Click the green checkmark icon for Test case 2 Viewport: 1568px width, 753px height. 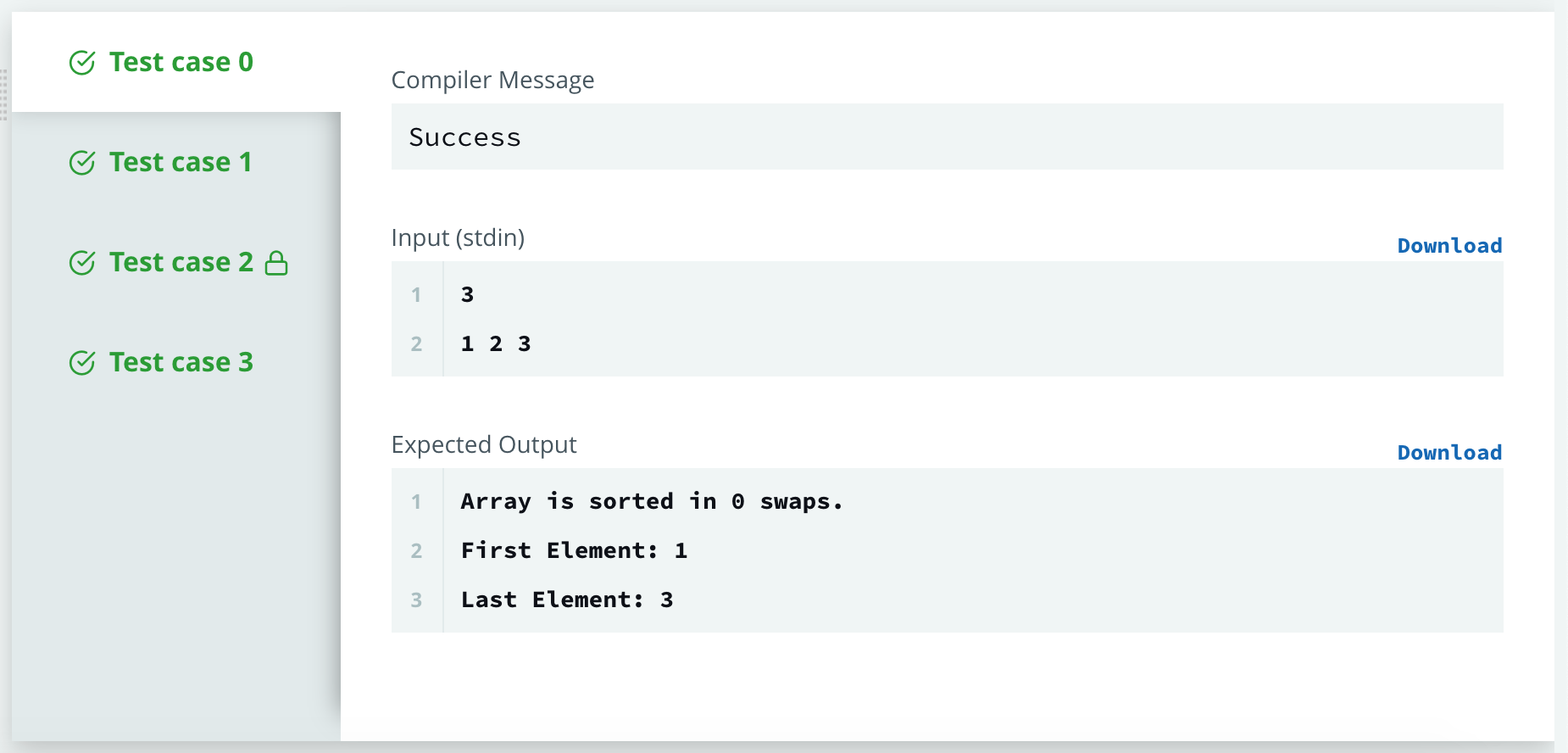82,263
